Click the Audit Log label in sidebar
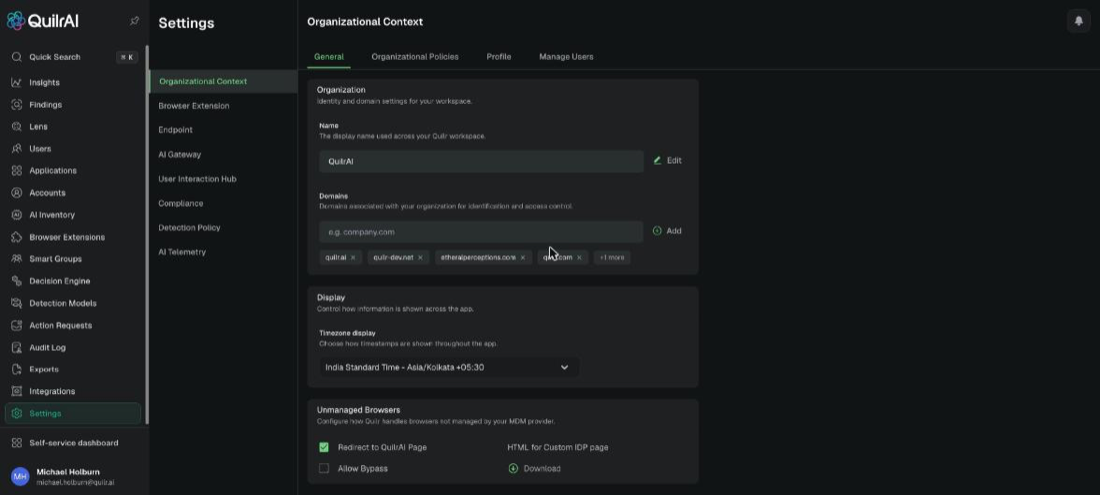The width and height of the screenshot is (1100, 495). pyautogui.click(x=47, y=347)
